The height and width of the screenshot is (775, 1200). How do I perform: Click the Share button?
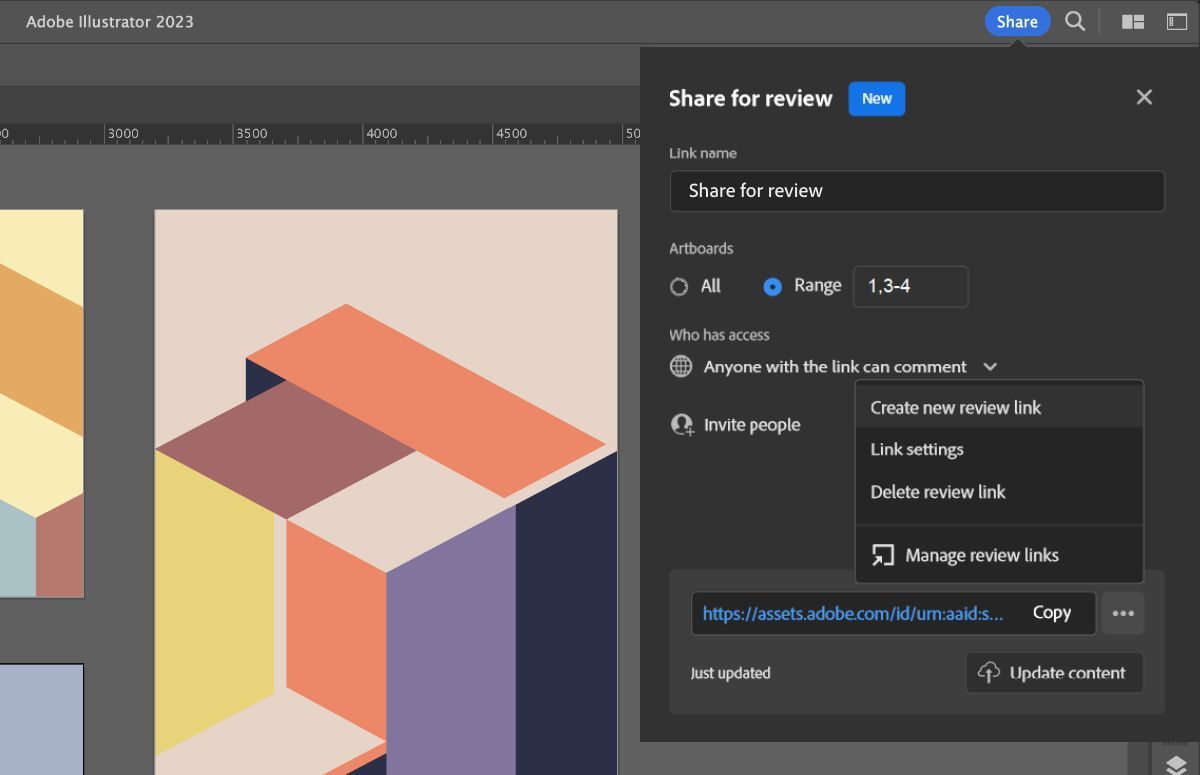click(x=1017, y=21)
